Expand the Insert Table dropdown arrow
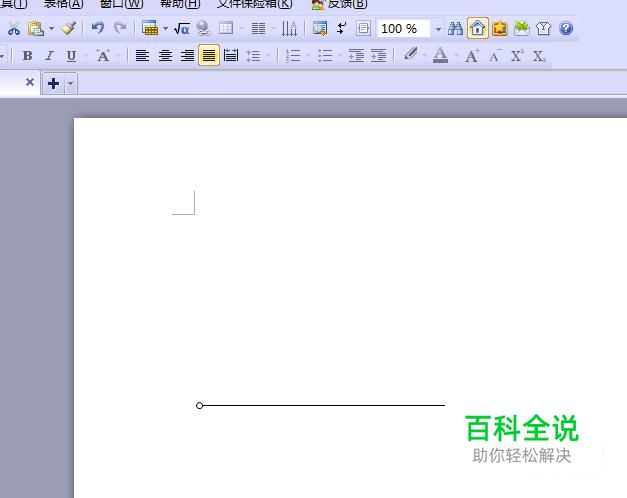The width and height of the screenshot is (627, 498). (165, 28)
